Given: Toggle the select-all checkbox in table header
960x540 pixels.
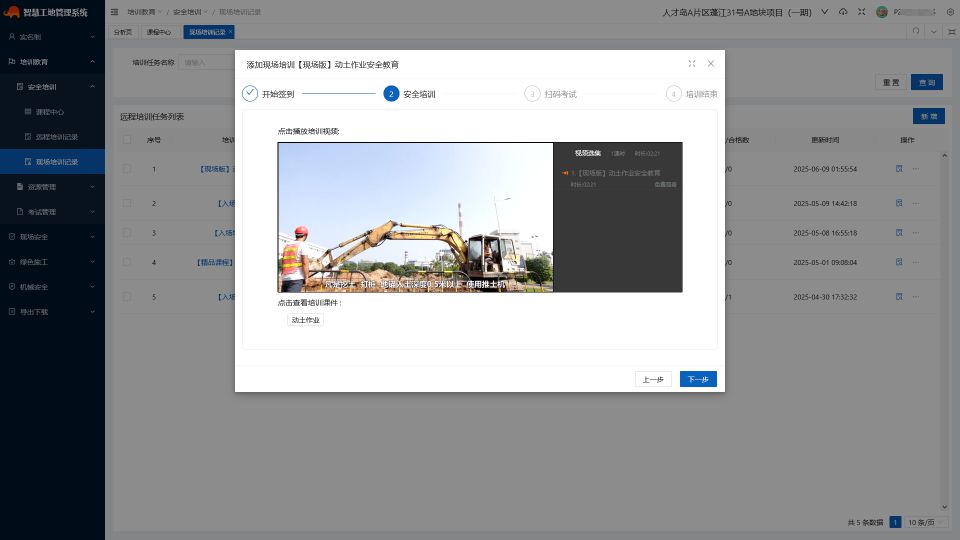Looking at the screenshot, I should tap(127, 140).
